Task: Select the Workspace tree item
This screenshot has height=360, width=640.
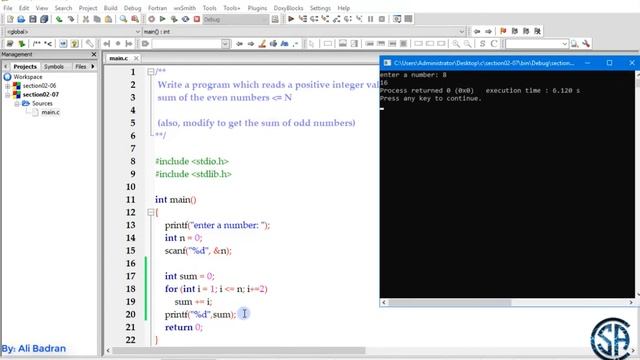Action: (28, 77)
